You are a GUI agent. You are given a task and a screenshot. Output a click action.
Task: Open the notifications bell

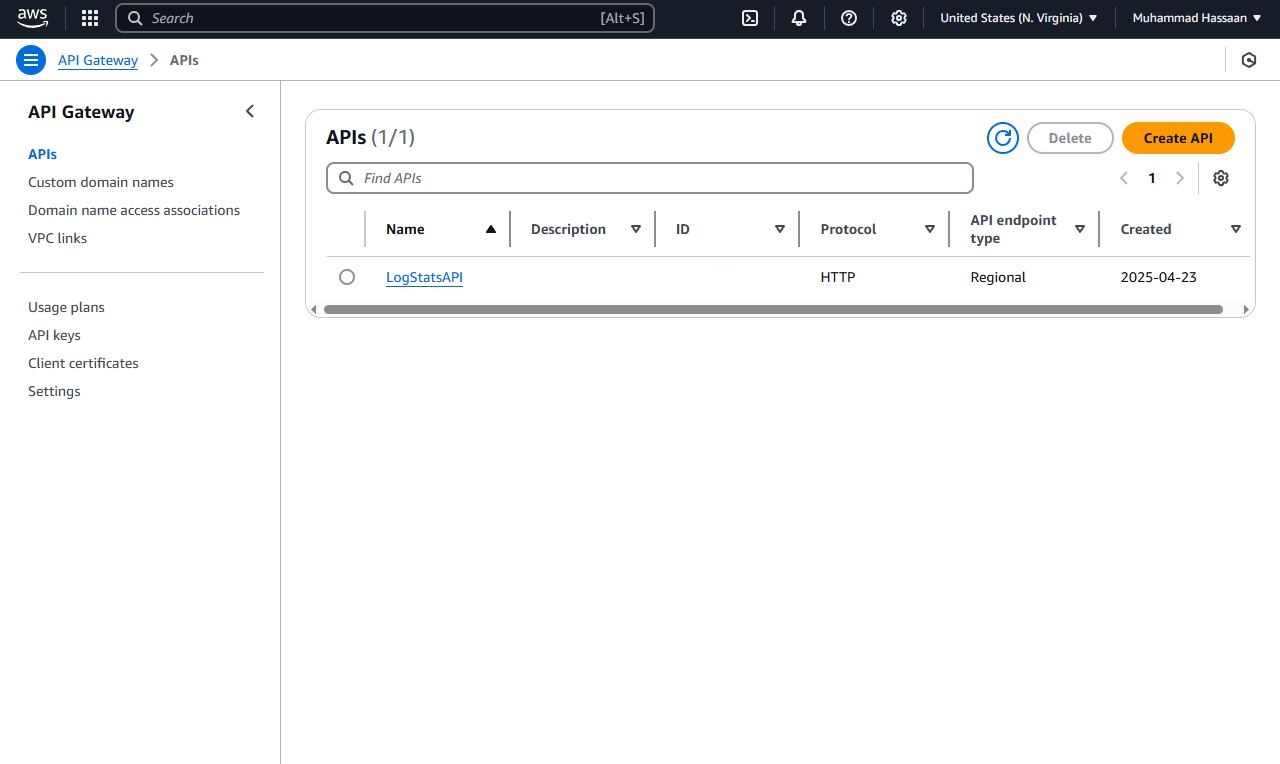point(799,18)
